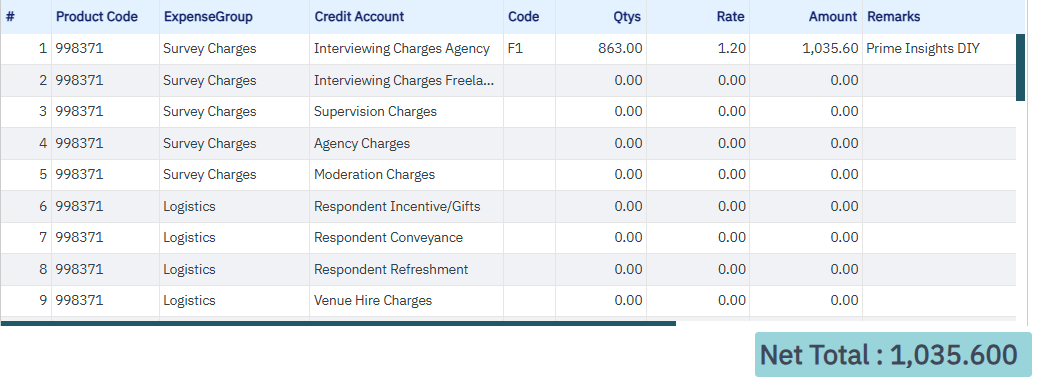This screenshot has height=381, width=1037.
Task: Select the Respondent Conveyance cell
Action: tap(406, 237)
